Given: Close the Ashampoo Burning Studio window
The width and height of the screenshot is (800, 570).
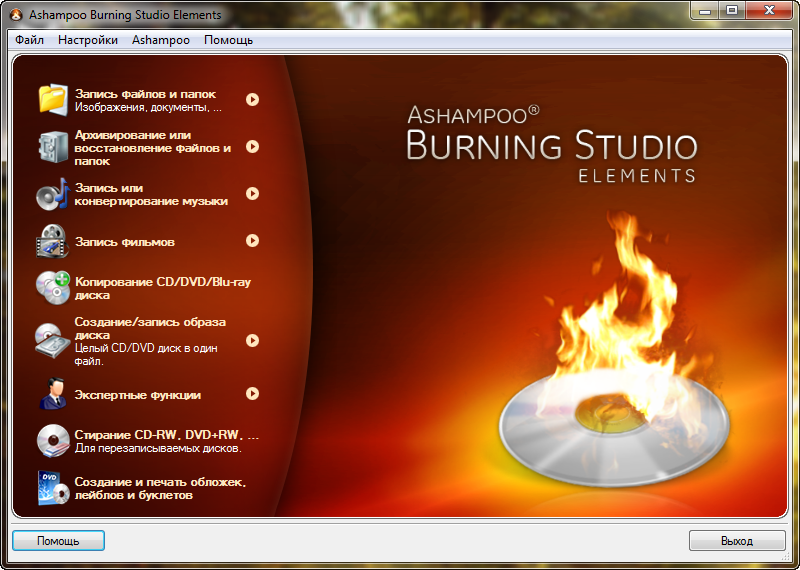Looking at the screenshot, I should point(769,10).
